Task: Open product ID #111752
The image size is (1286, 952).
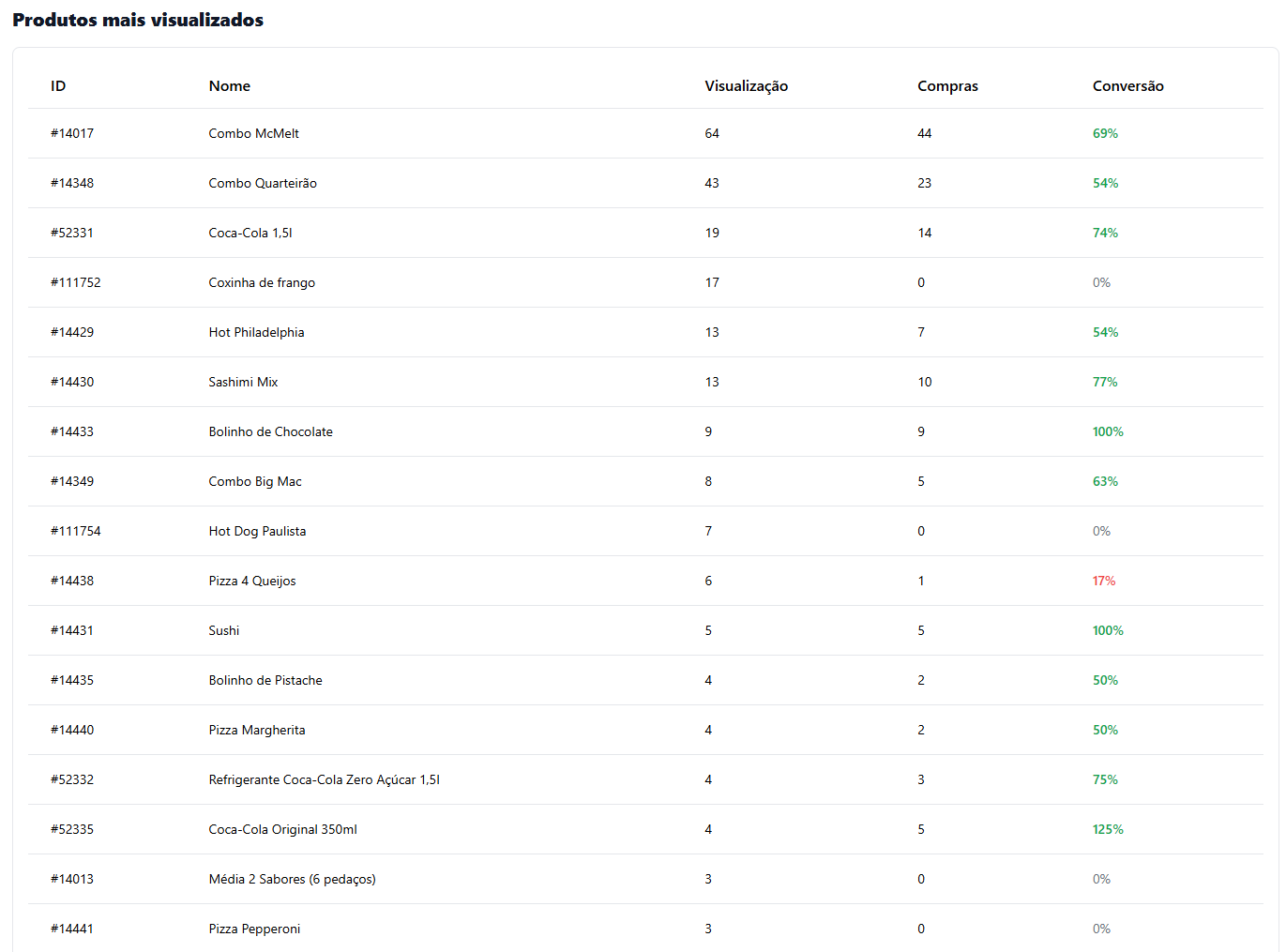Action: point(75,282)
